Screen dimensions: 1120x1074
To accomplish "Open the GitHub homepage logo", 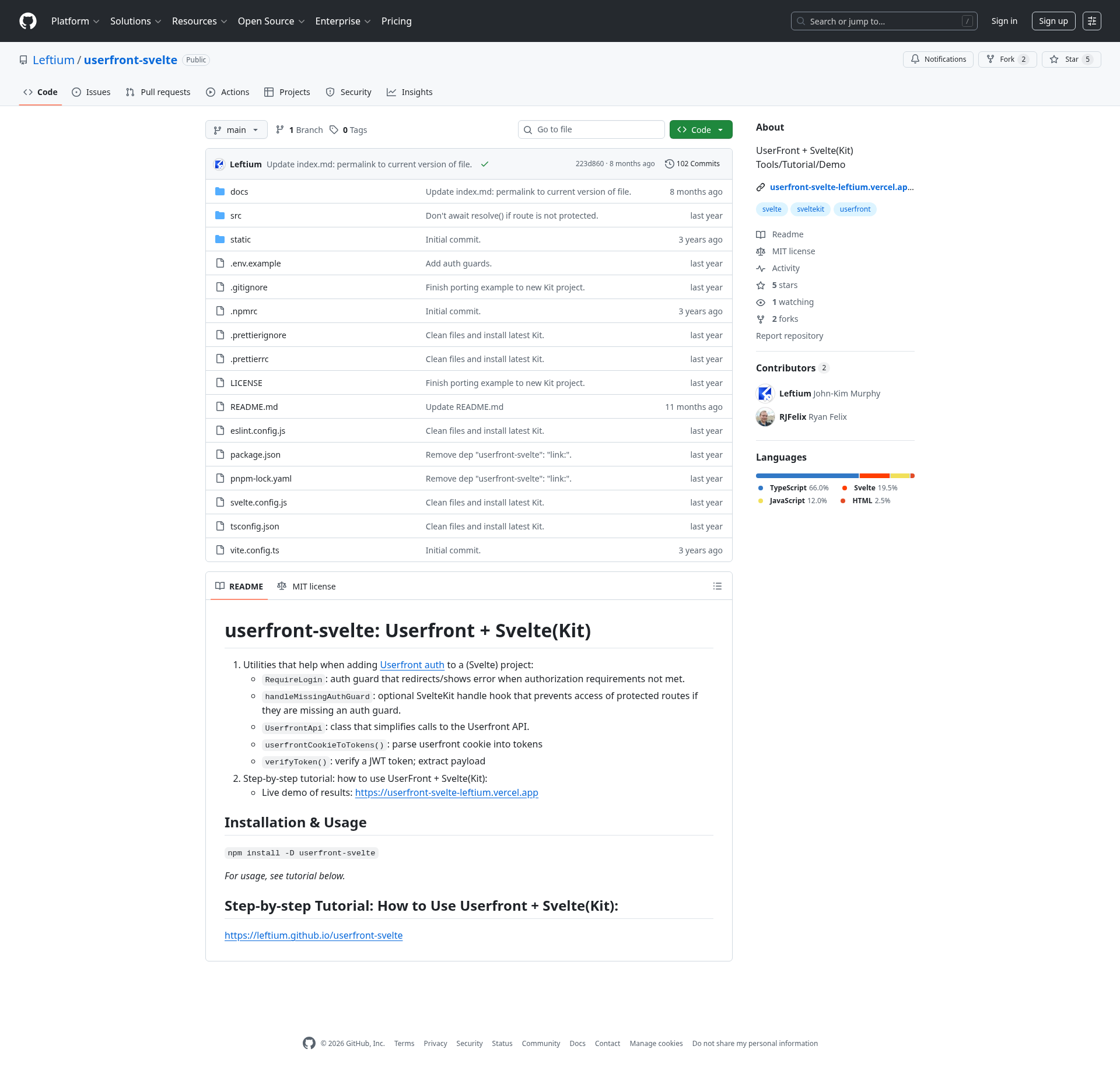I will coord(28,21).
